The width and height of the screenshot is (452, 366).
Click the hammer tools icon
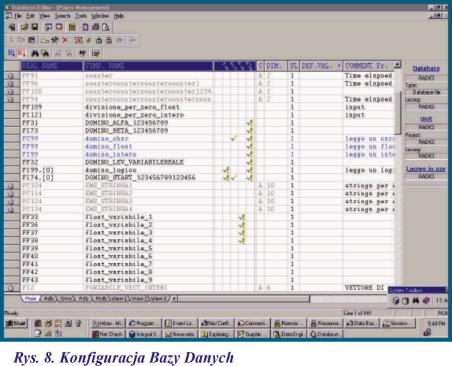click(x=55, y=40)
